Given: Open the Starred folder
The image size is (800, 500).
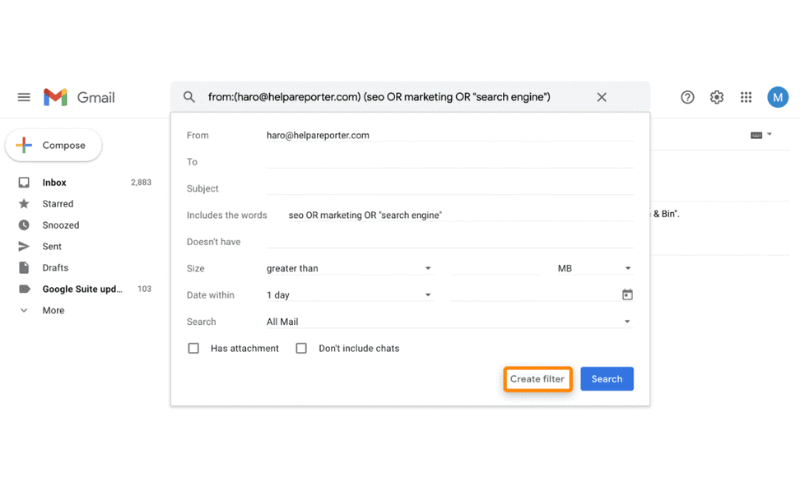Looking at the screenshot, I should (58, 204).
